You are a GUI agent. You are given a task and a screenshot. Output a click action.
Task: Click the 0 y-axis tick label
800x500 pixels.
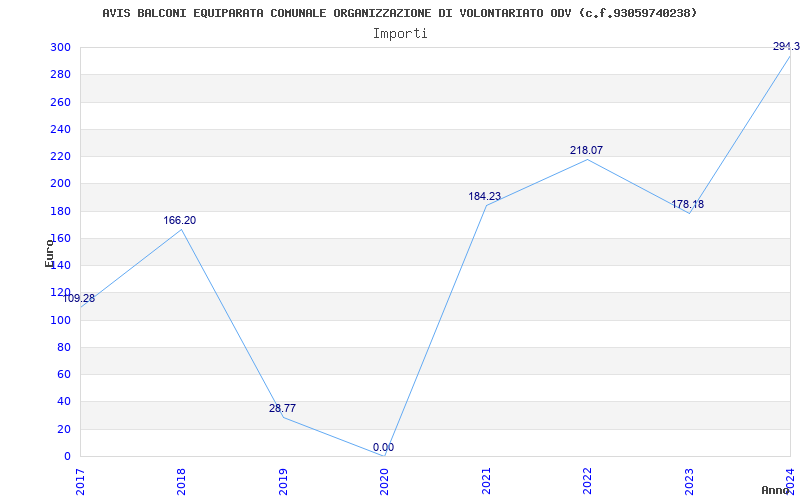pyautogui.click(x=67, y=457)
